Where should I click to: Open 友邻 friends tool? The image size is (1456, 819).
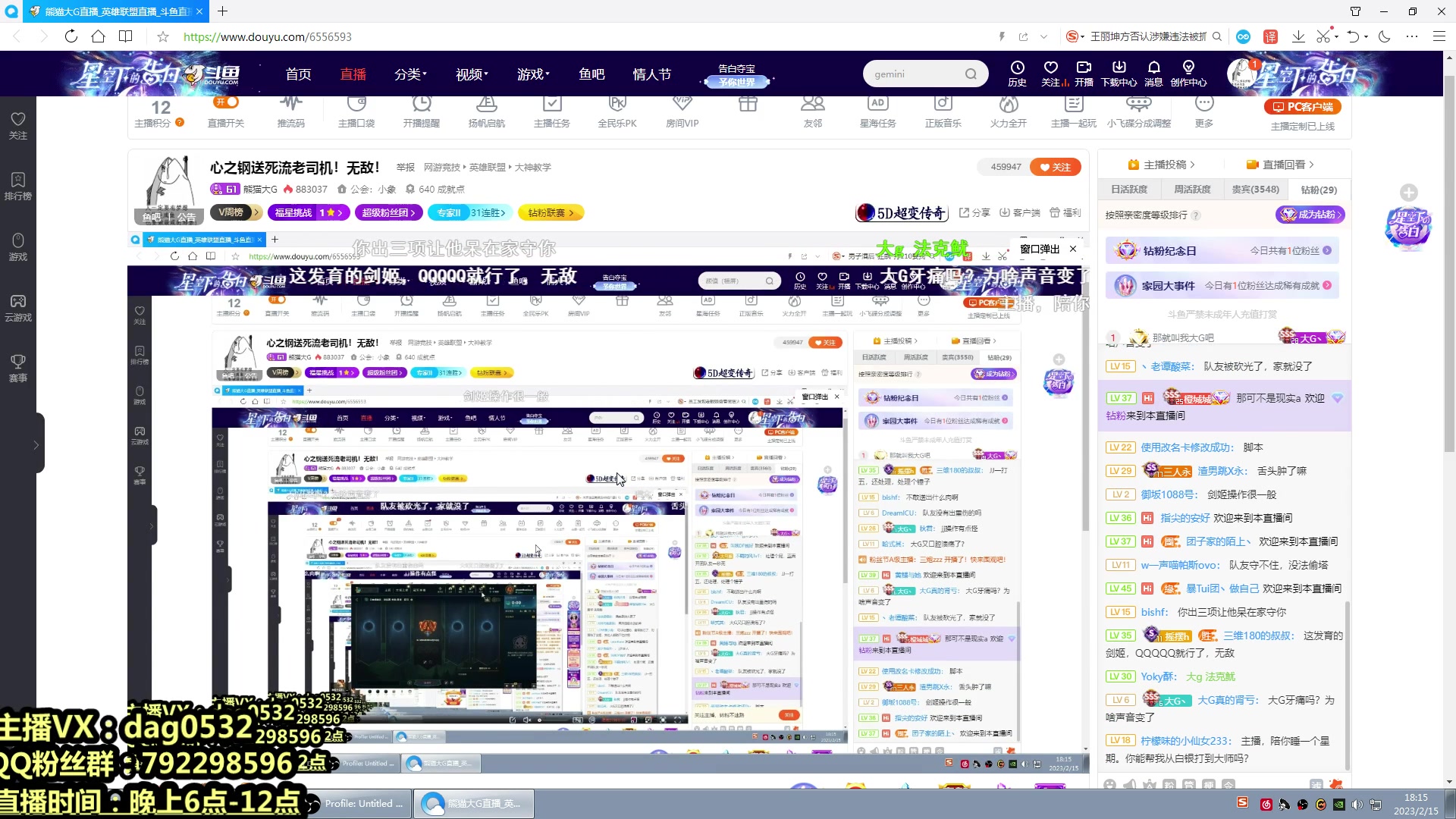(813, 111)
